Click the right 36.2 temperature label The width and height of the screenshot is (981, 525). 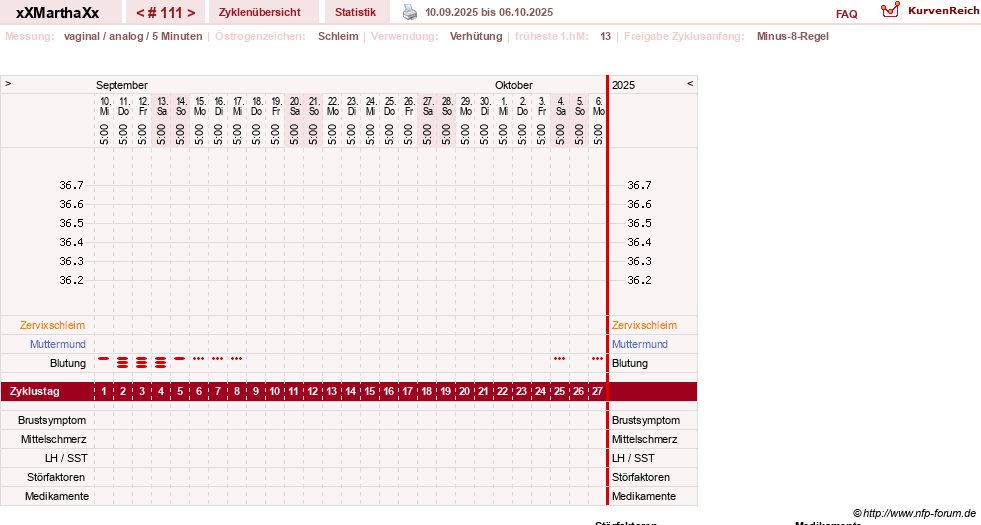639,280
